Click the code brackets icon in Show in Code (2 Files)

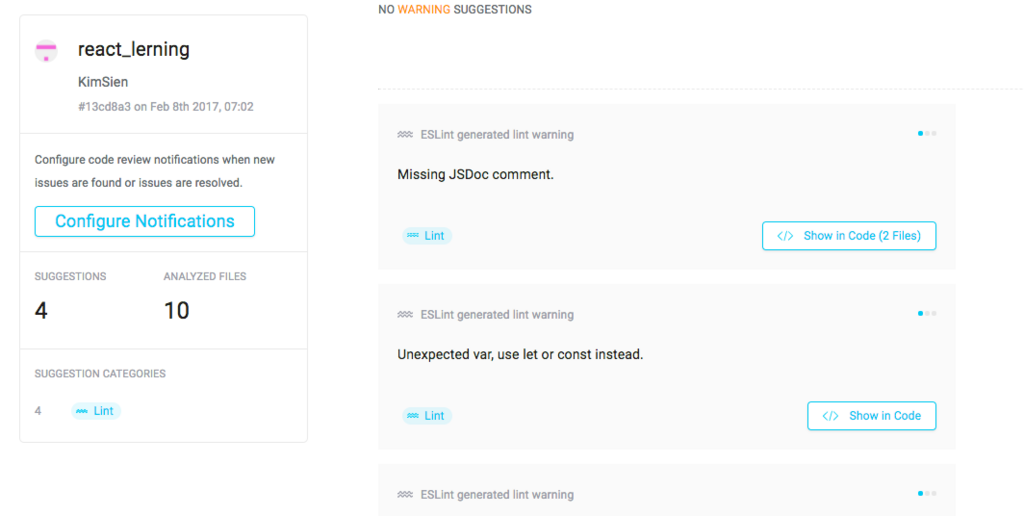(785, 236)
